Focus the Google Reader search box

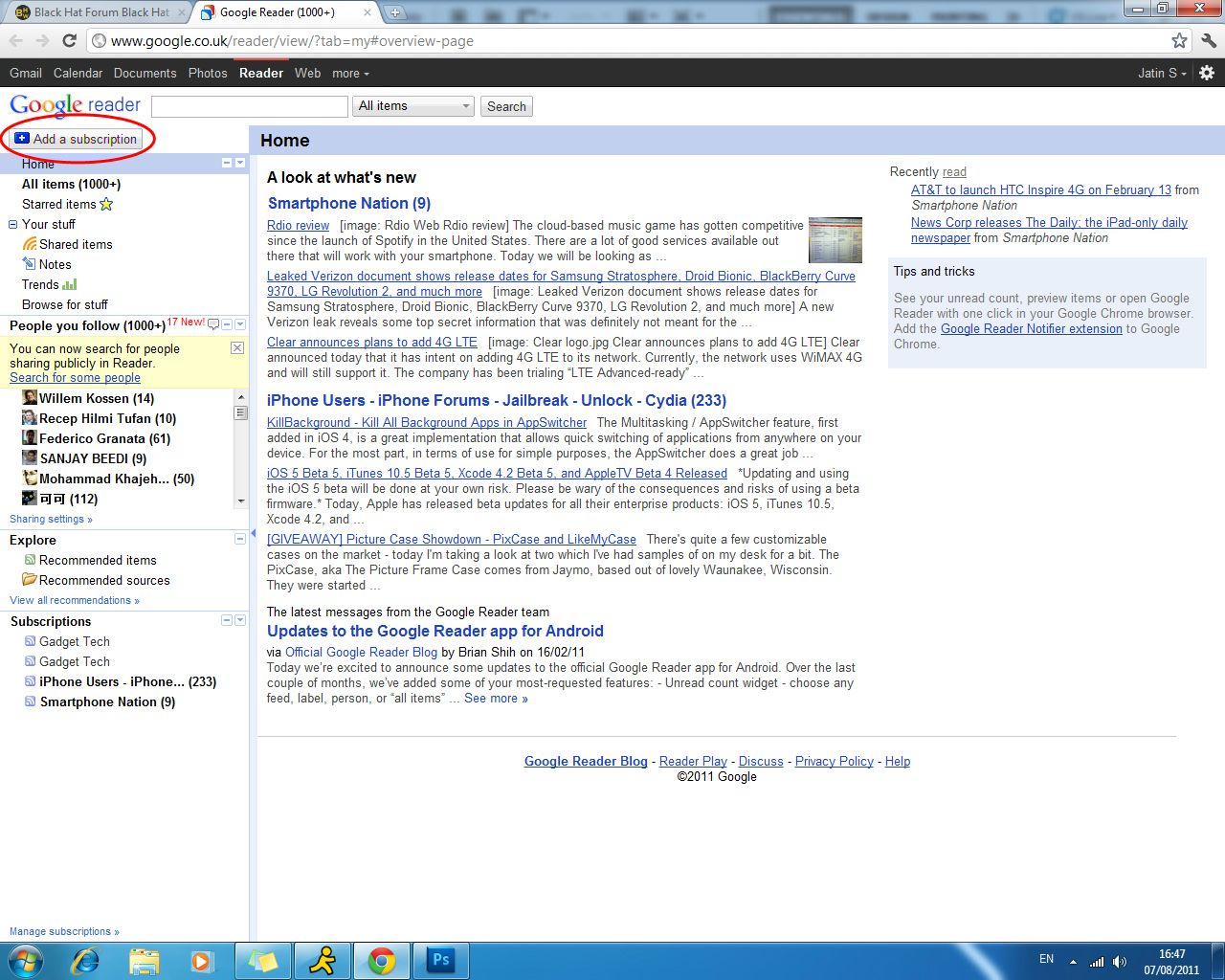(x=249, y=106)
